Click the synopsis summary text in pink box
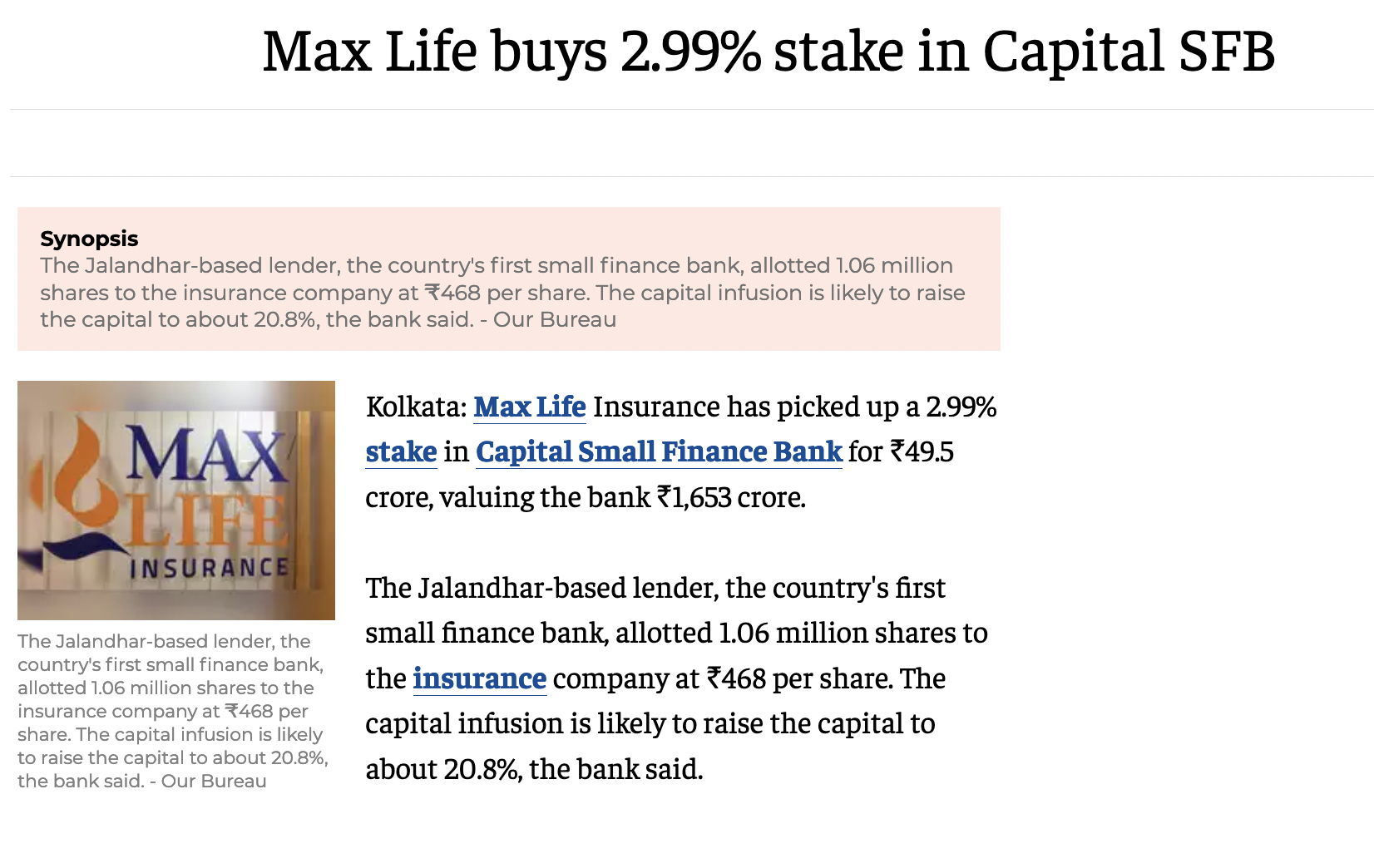This screenshot has height=868, width=1374. click(x=502, y=293)
